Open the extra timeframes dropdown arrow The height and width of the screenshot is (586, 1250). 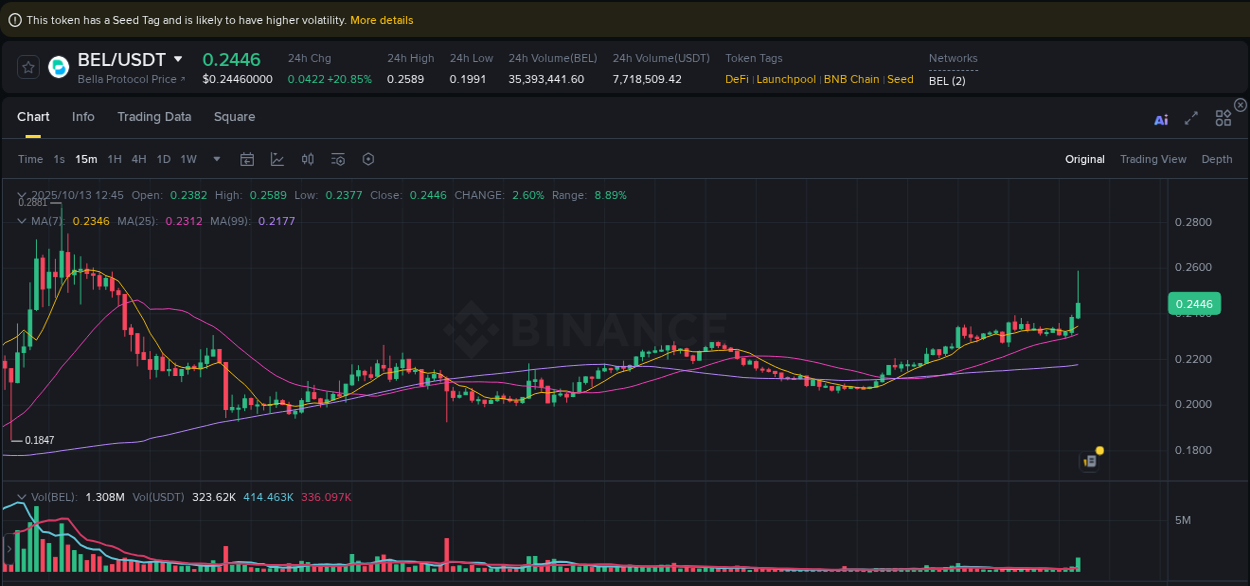pos(216,159)
